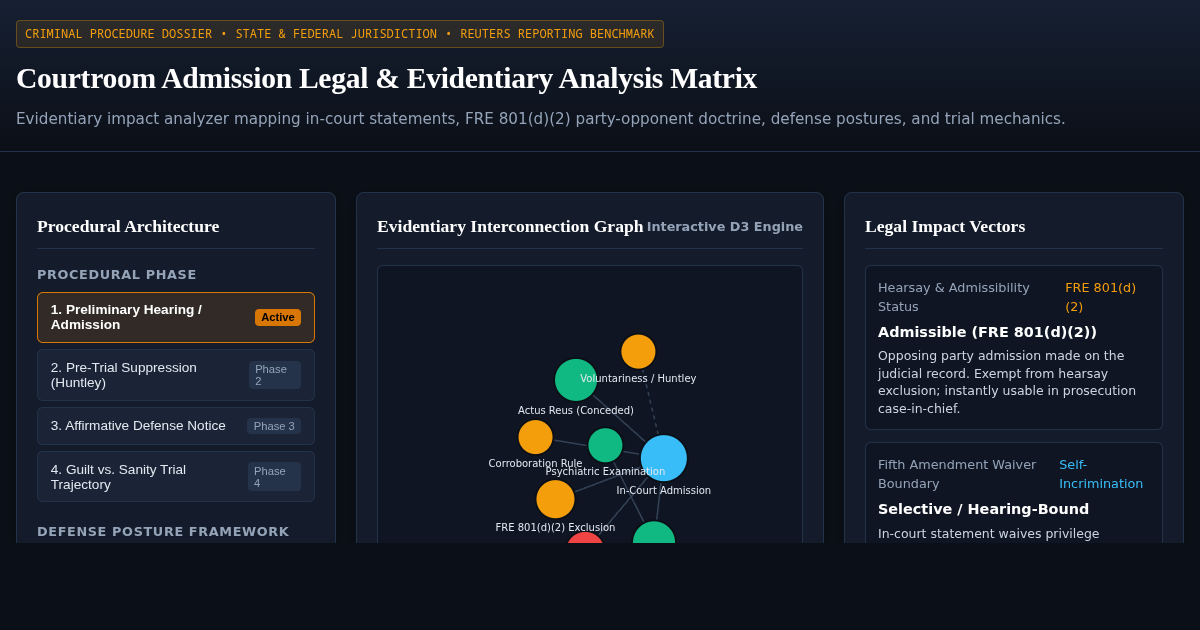Choose Guilt vs. Sanity Trial Trajectory
This screenshot has width=1200, height=630.
coord(176,477)
